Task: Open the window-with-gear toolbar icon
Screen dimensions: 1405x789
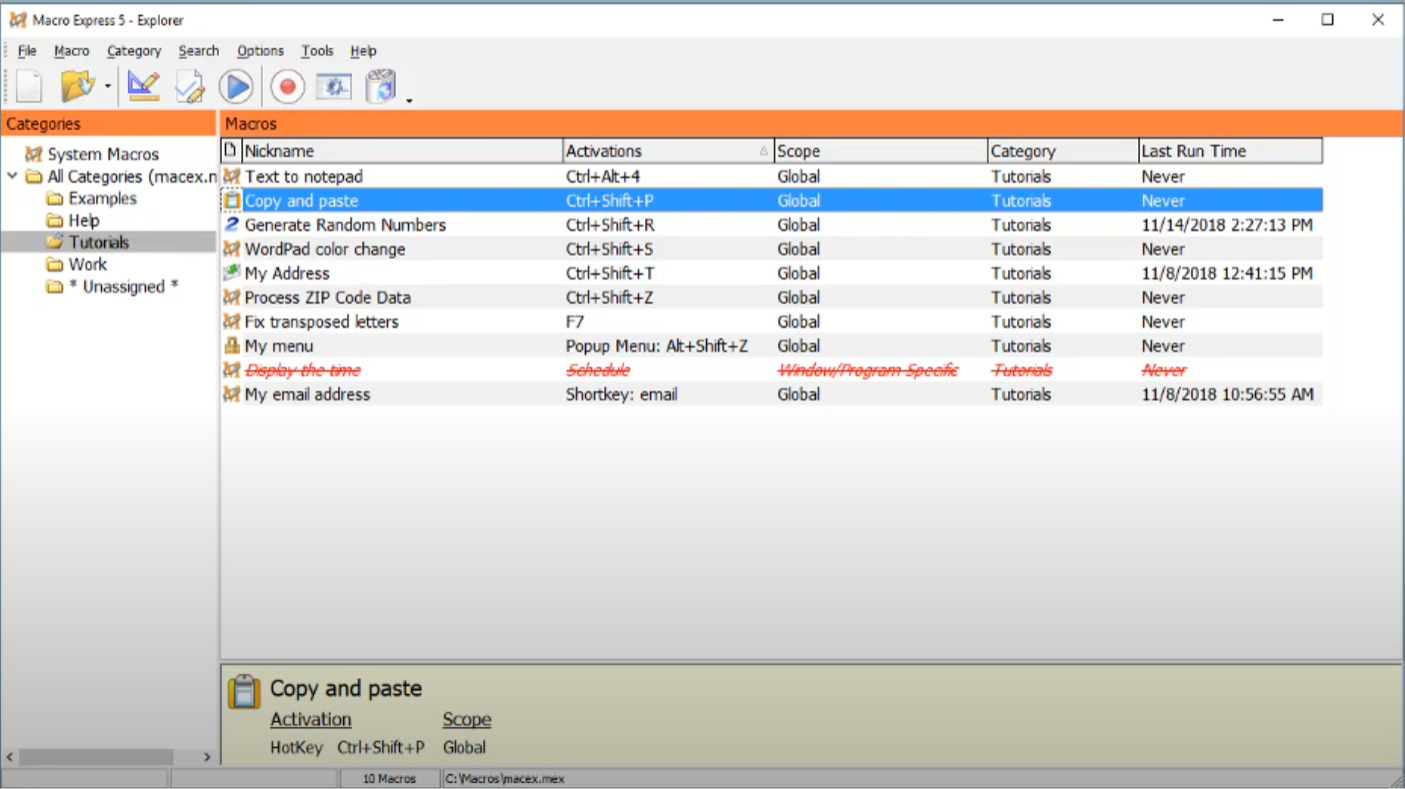Action: coord(334,87)
